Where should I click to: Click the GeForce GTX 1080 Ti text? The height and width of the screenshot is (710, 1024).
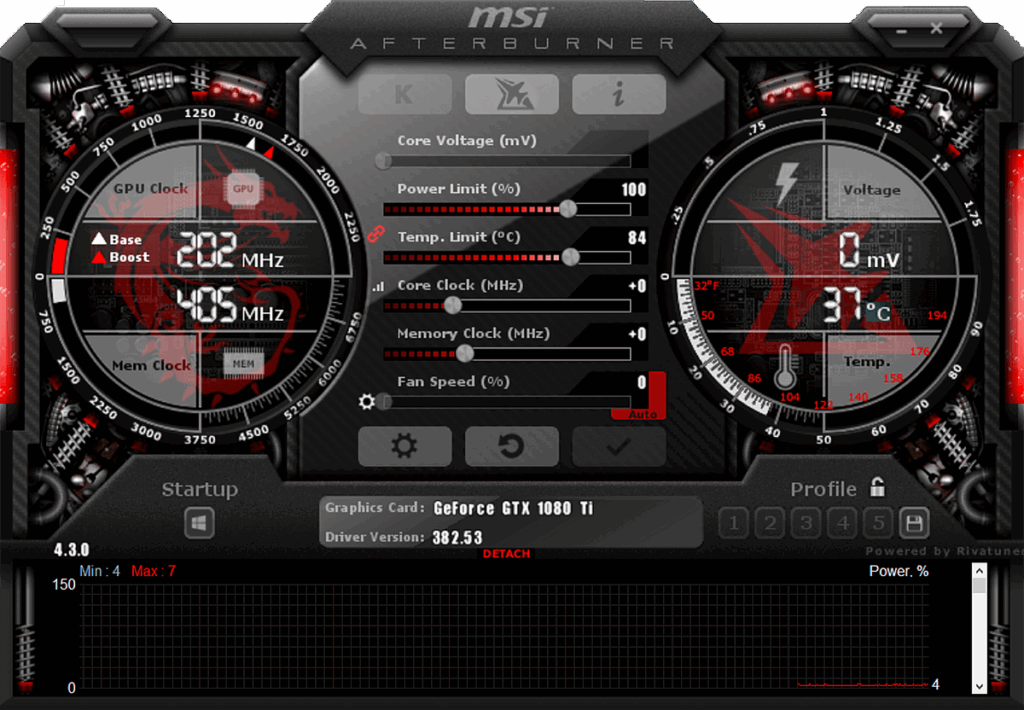513,508
